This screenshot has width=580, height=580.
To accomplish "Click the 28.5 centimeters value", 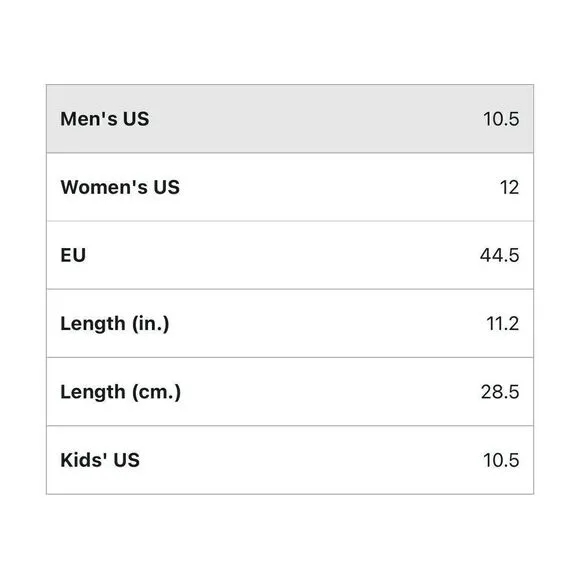I will pyautogui.click(x=500, y=392).
